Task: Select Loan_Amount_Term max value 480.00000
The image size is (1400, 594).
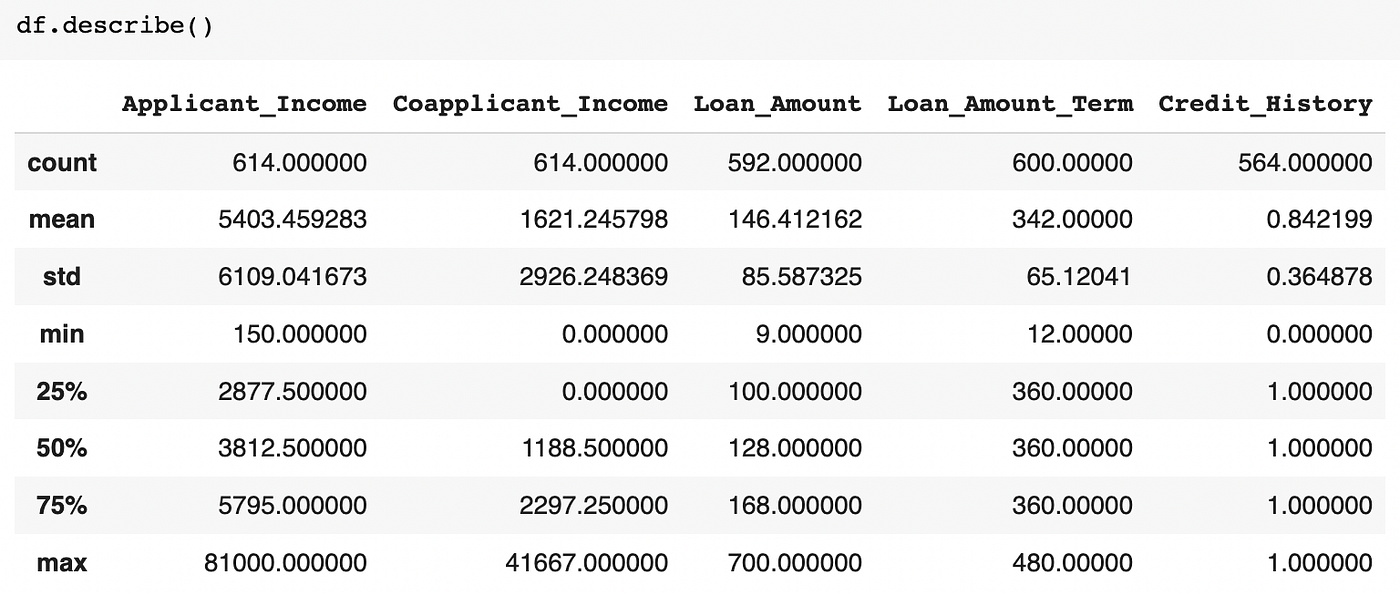Action: (1072, 563)
